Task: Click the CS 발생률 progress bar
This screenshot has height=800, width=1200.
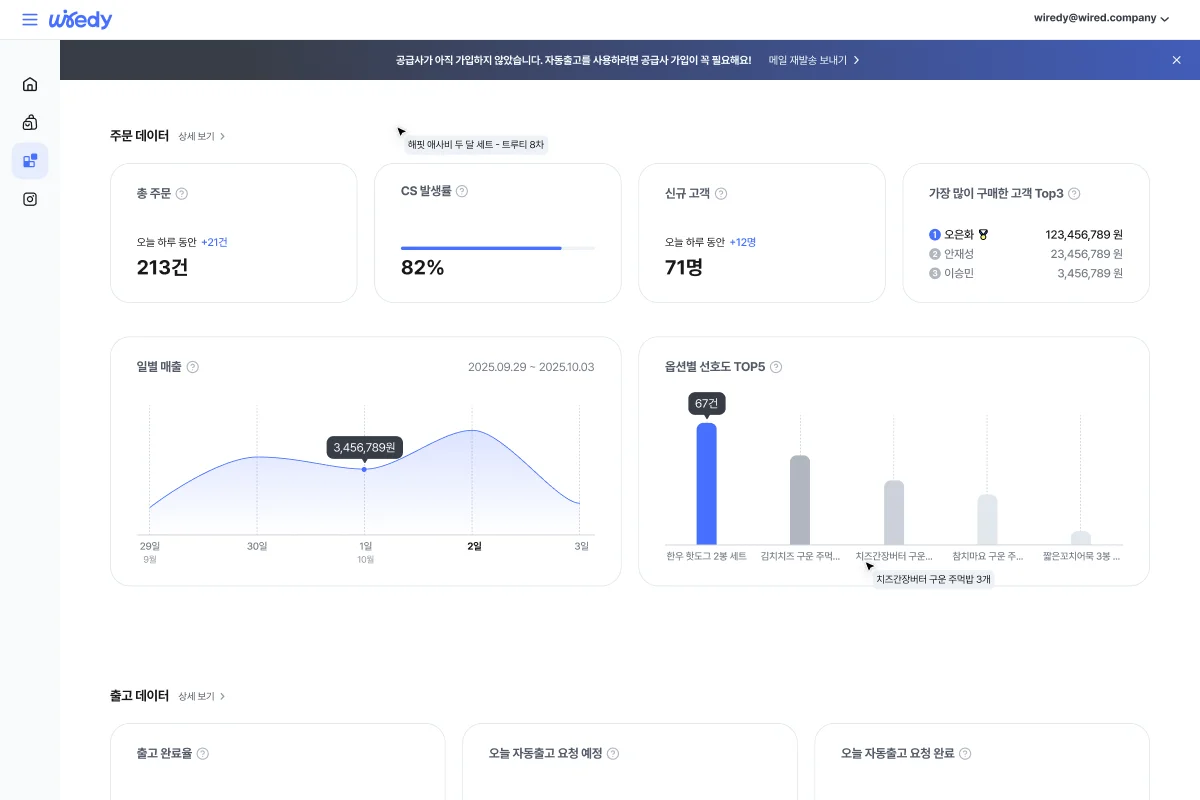Action: click(497, 248)
